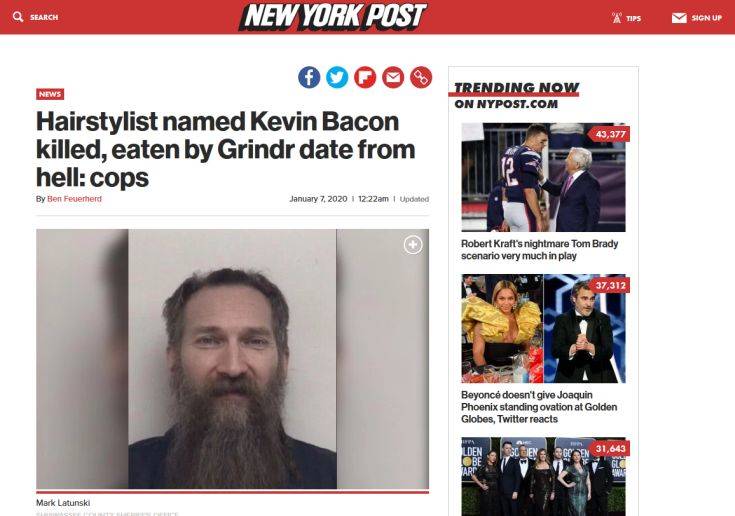This screenshot has height=516, width=735.
Task: Open the NEWS section tag
Action: click(x=50, y=94)
